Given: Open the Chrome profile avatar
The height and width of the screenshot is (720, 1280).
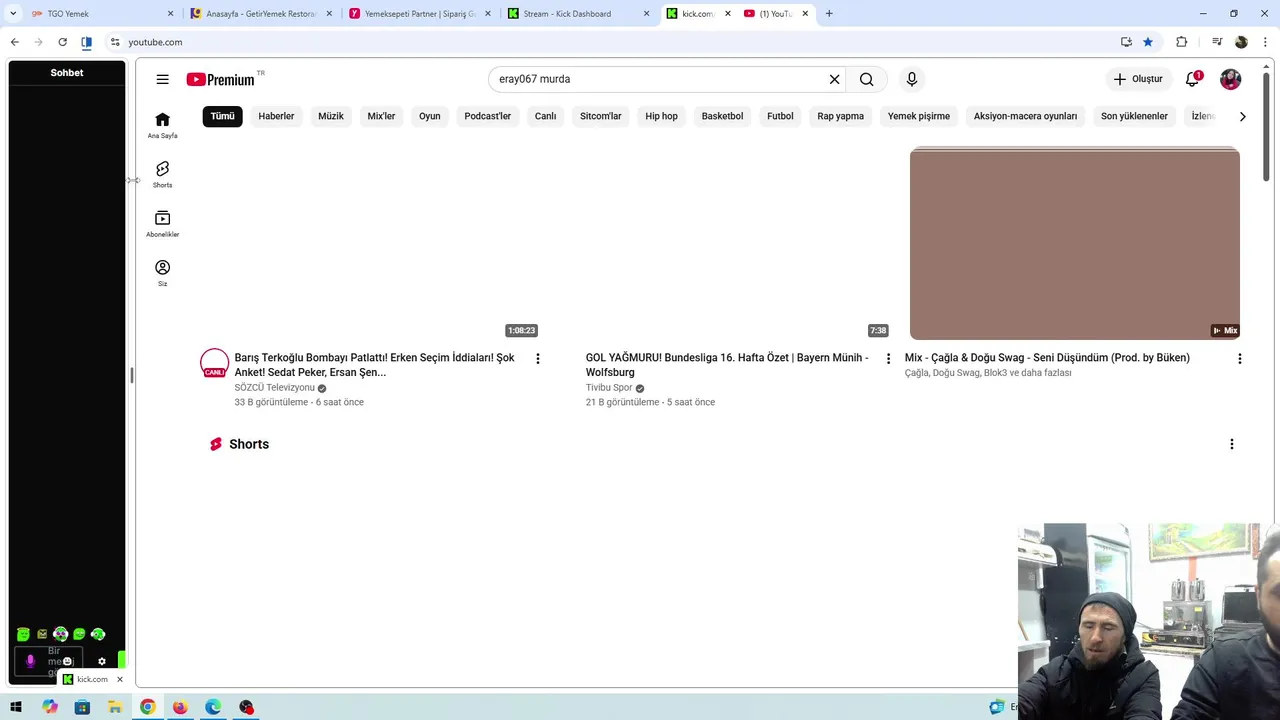Looking at the screenshot, I should point(1241,42).
